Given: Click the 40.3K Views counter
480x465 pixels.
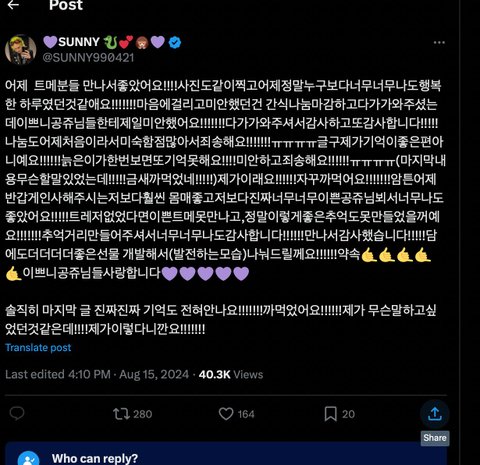Looking at the screenshot, I should point(231,374).
